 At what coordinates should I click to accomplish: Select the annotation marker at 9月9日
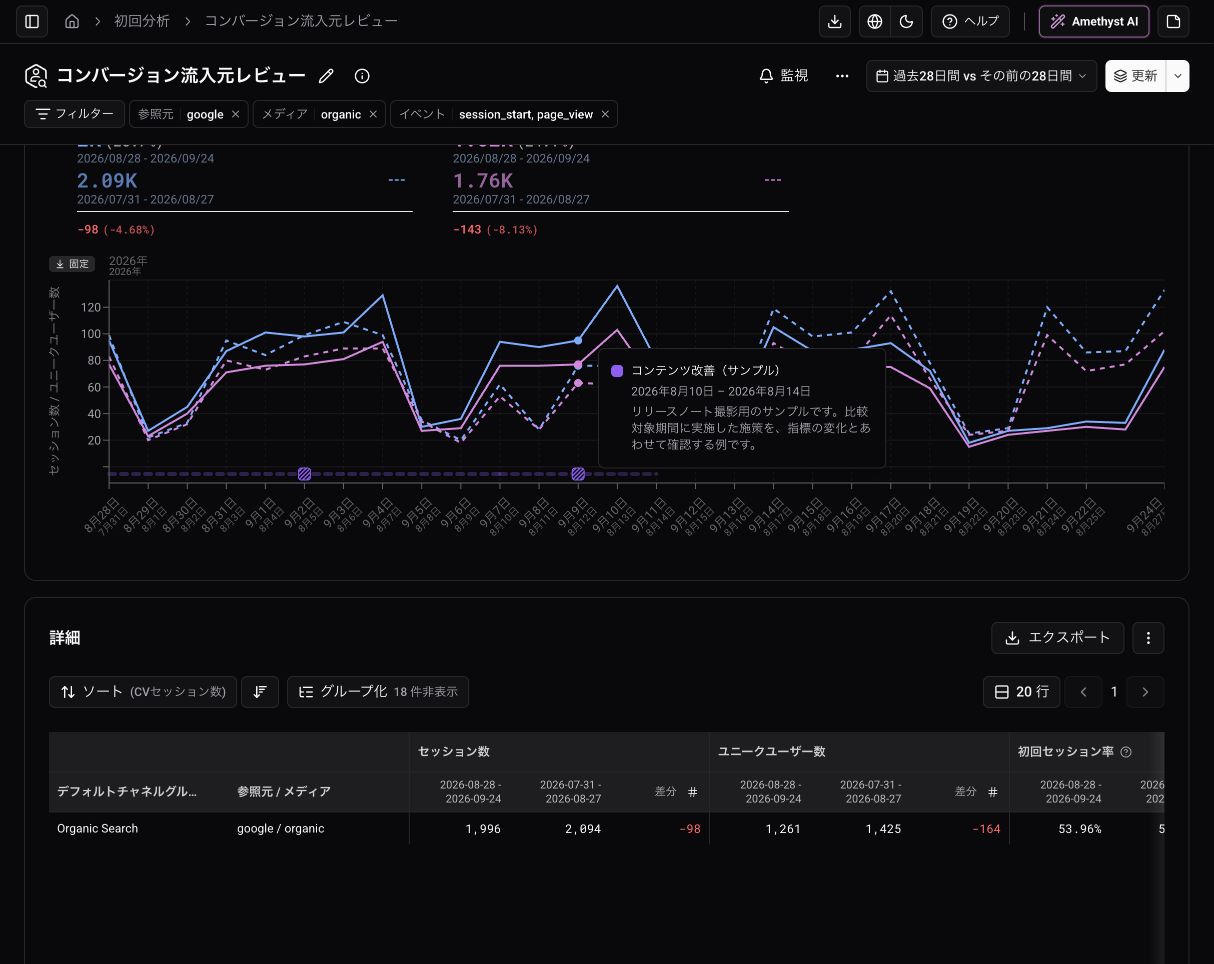tap(578, 474)
